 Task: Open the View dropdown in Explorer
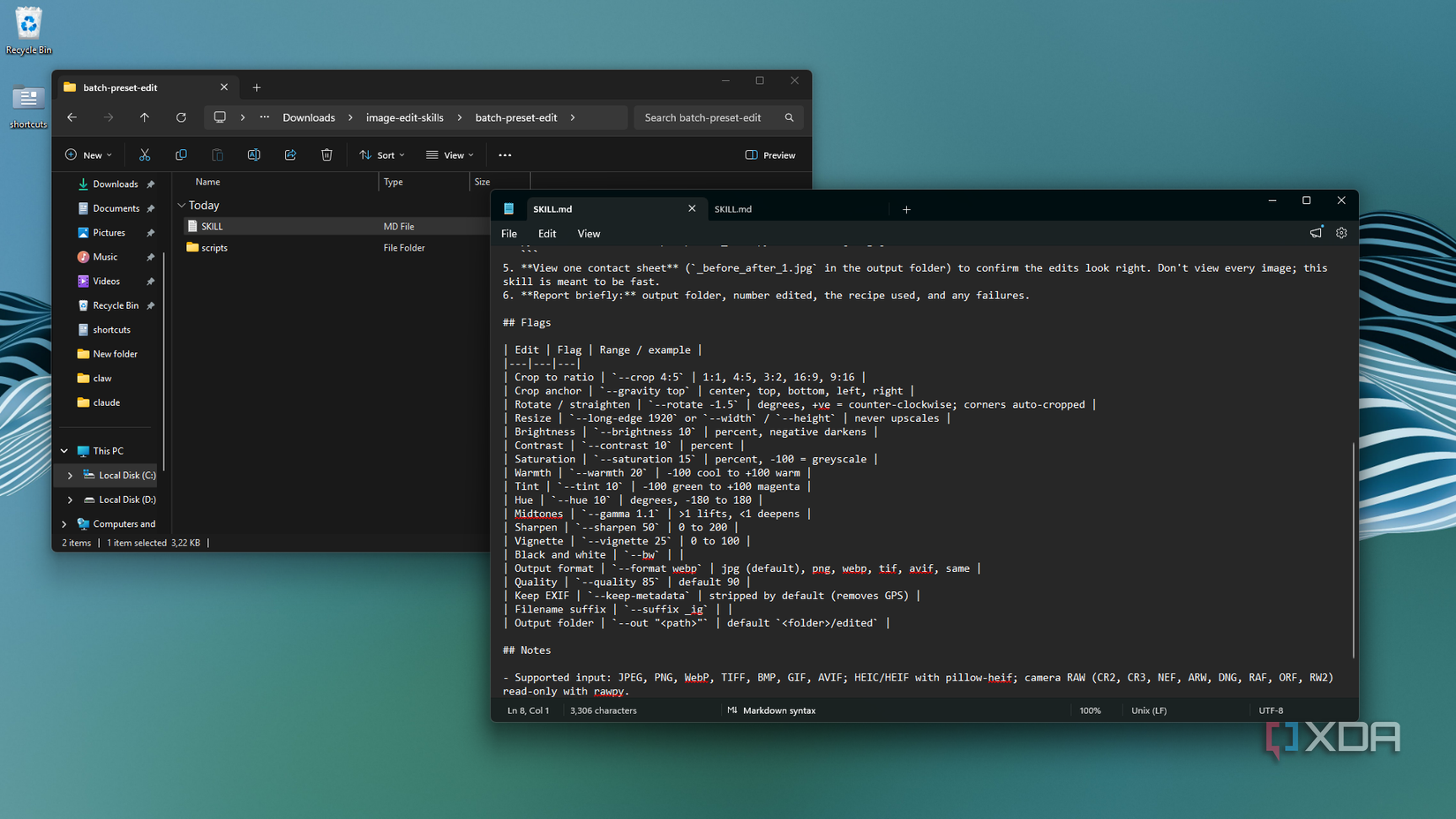pos(450,155)
